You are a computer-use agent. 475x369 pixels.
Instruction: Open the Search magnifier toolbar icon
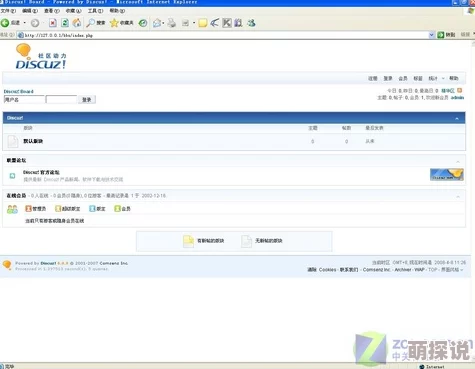[x=90, y=23]
